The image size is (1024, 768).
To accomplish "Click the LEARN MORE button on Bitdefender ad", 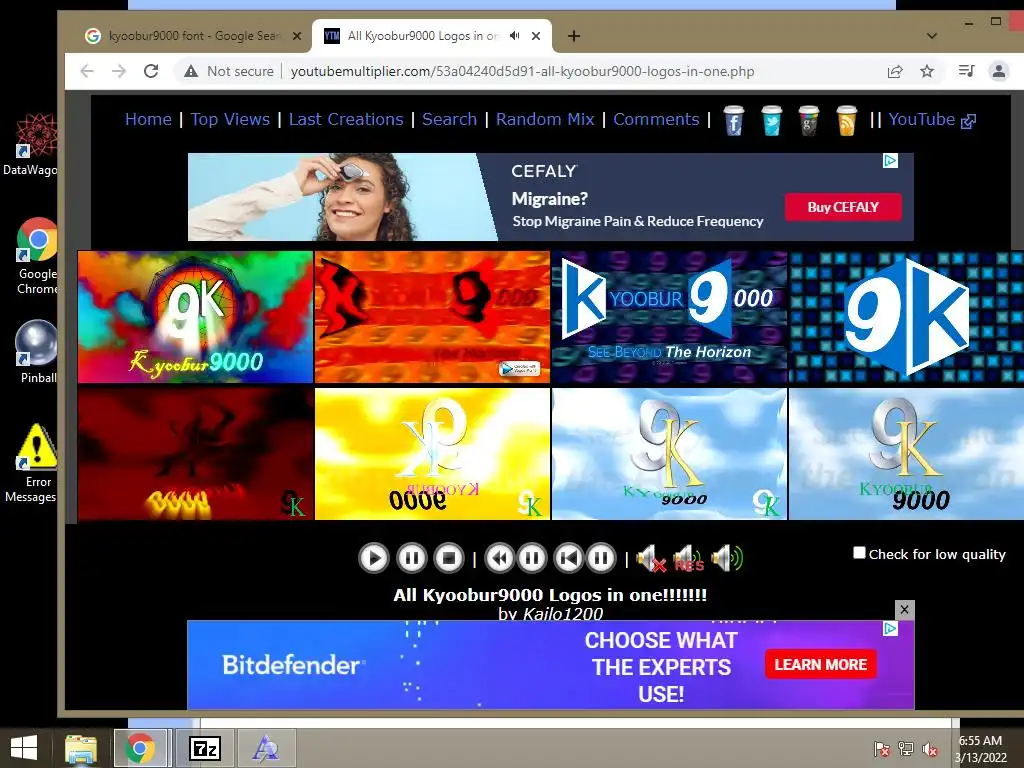I will pos(820,665).
